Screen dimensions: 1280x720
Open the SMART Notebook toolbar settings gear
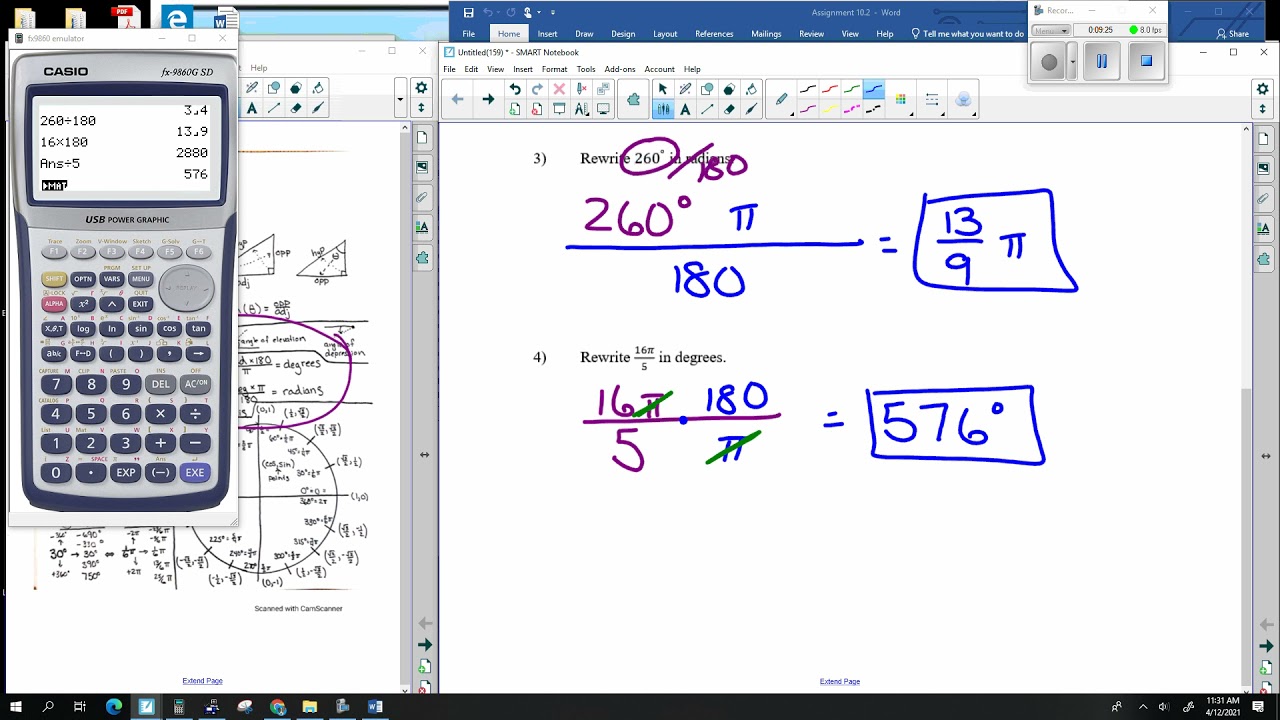[1263, 89]
